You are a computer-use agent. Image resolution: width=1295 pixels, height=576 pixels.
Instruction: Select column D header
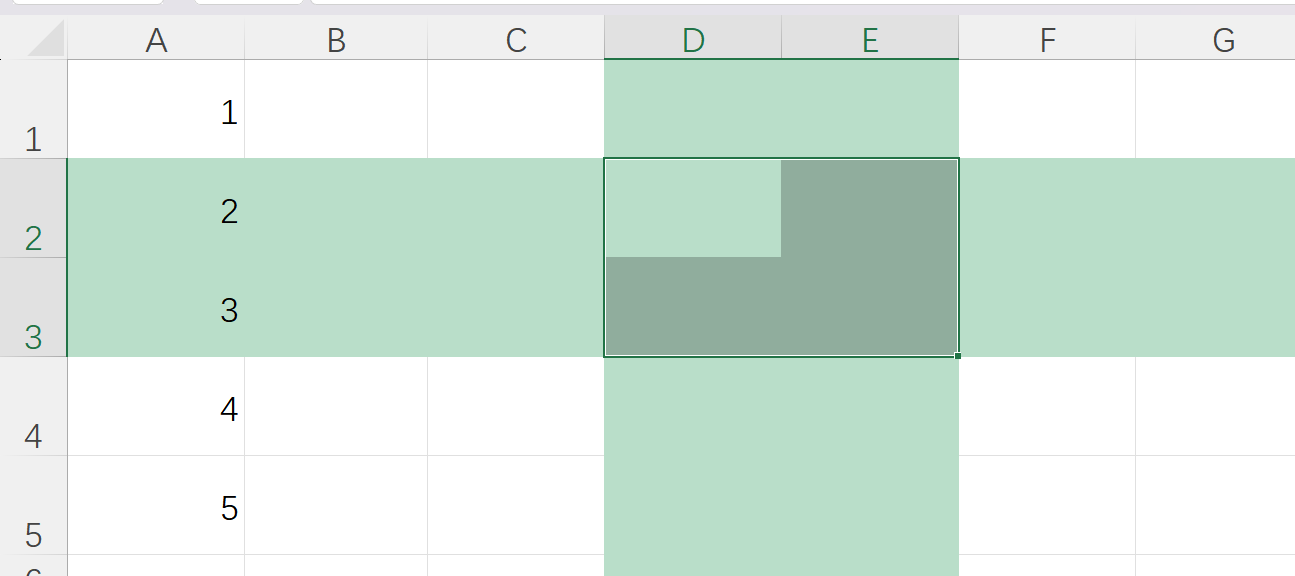pos(693,40)
